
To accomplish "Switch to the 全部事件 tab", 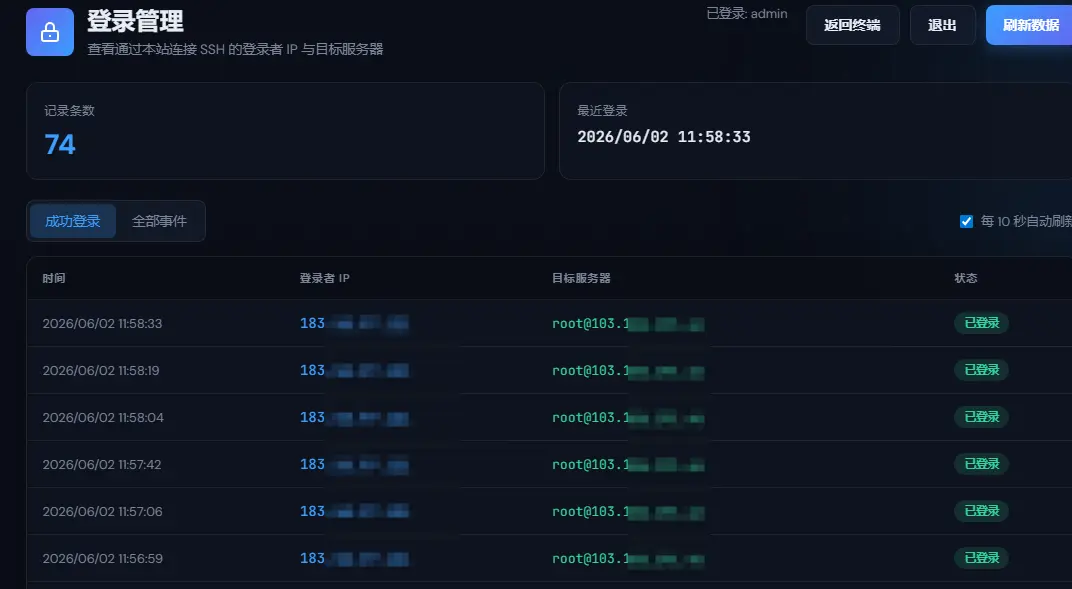I will (x=159, y=221).
